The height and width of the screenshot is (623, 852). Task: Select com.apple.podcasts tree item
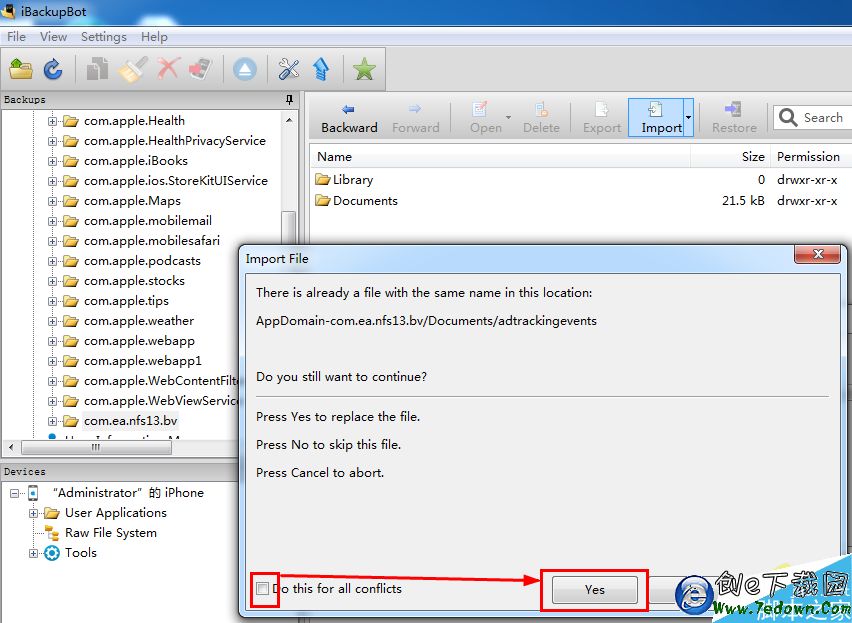[x=142, y=261]
